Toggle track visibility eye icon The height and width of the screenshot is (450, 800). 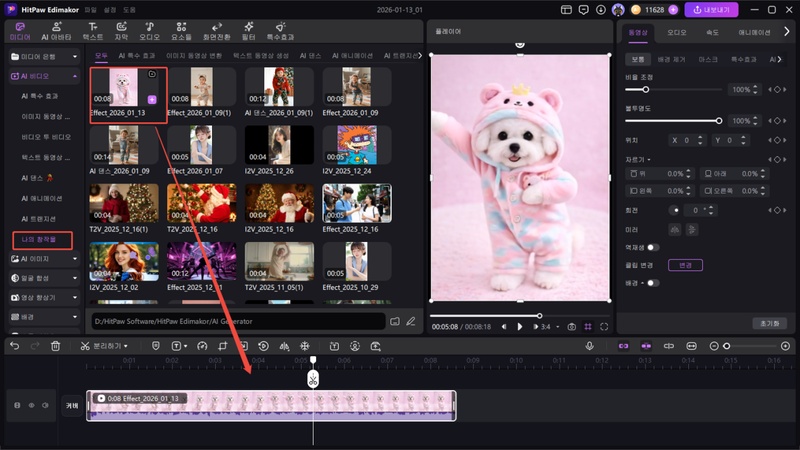(31, 406)
